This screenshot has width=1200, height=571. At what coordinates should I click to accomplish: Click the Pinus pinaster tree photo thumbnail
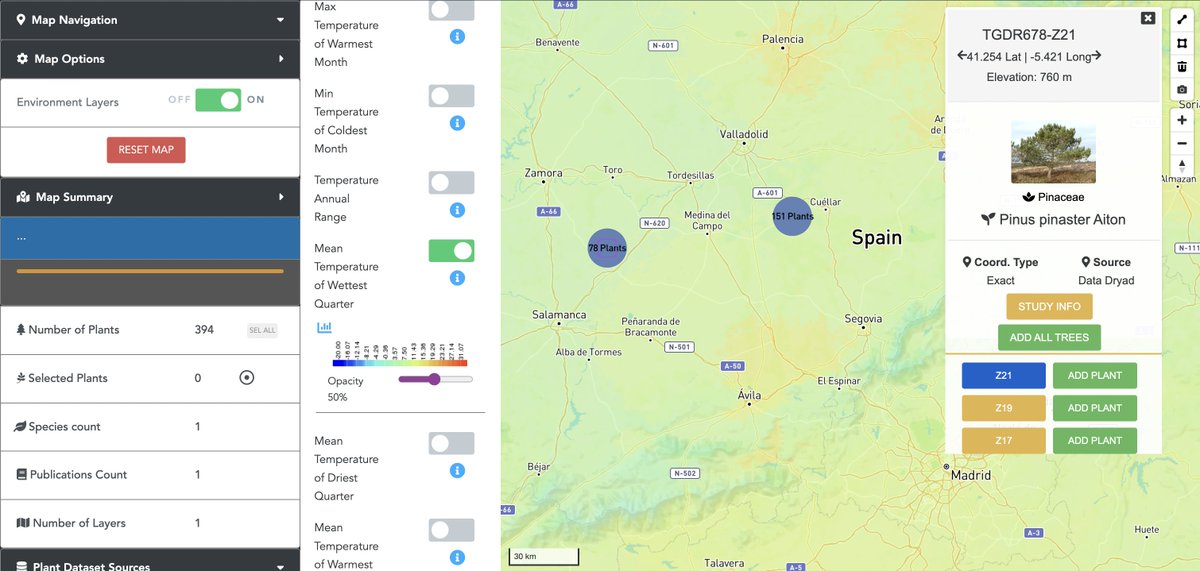coord(1053,152)
